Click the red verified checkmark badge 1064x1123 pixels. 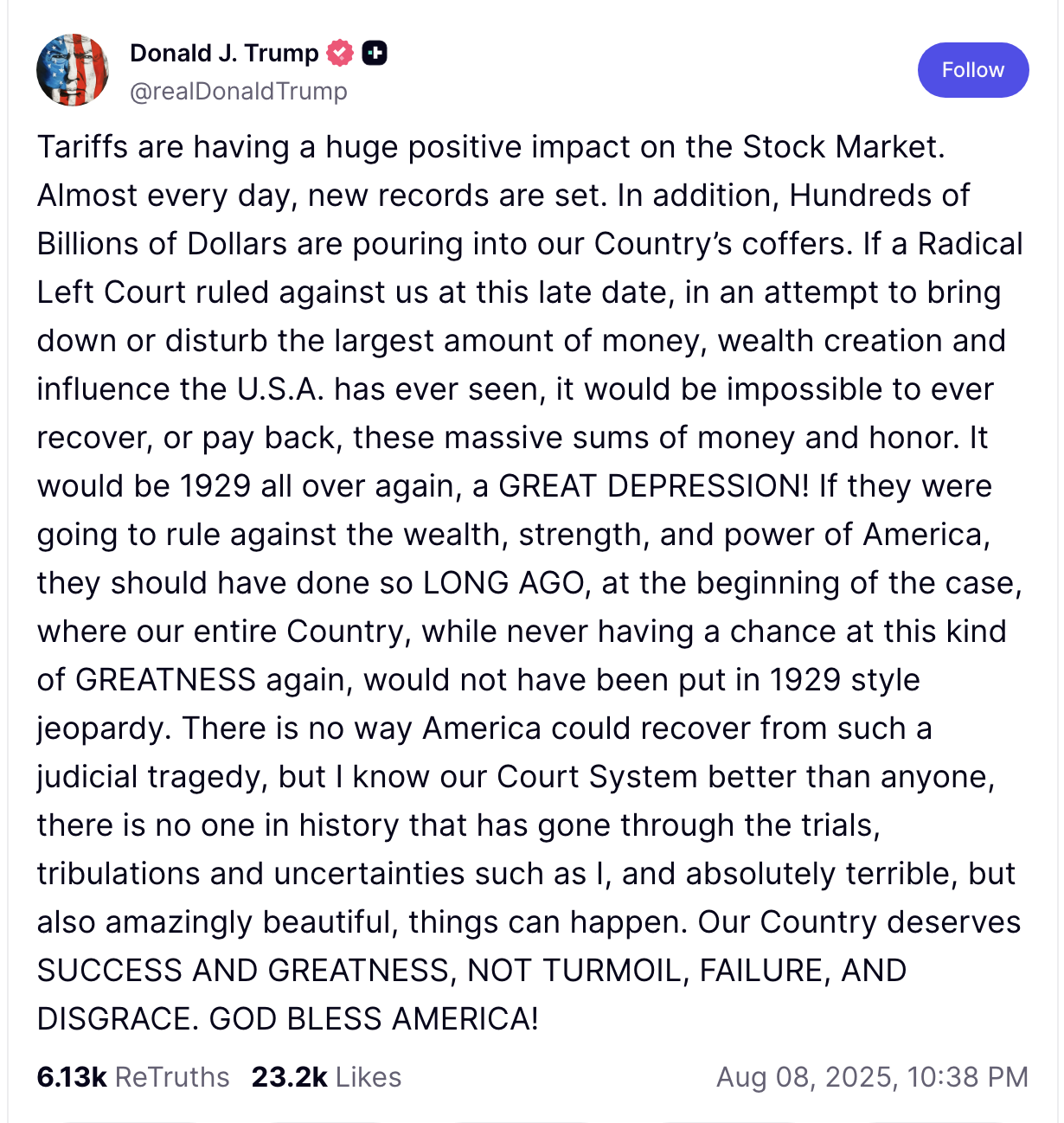tap(340, 54)
